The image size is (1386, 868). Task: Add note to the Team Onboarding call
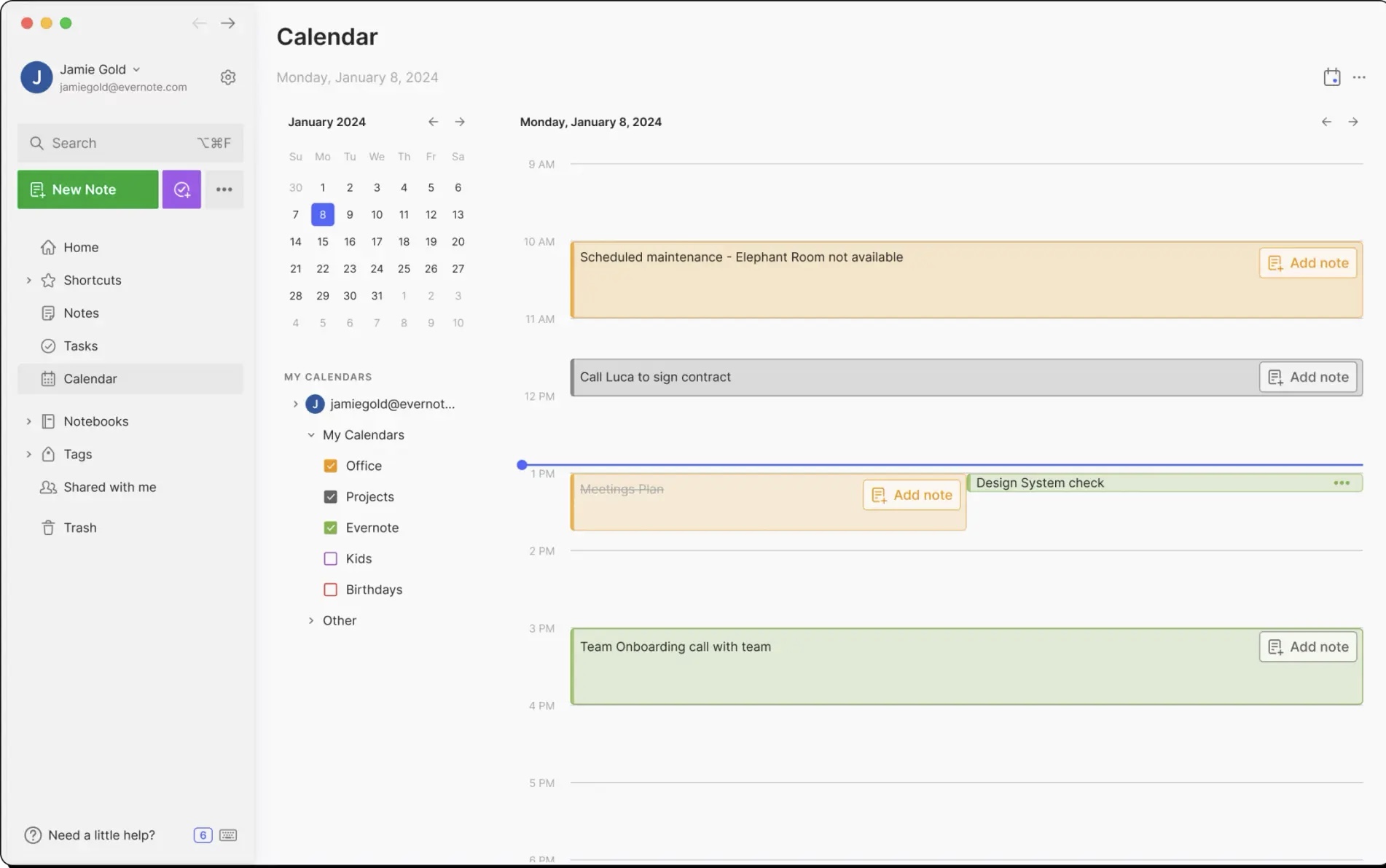click(1307, 646)
